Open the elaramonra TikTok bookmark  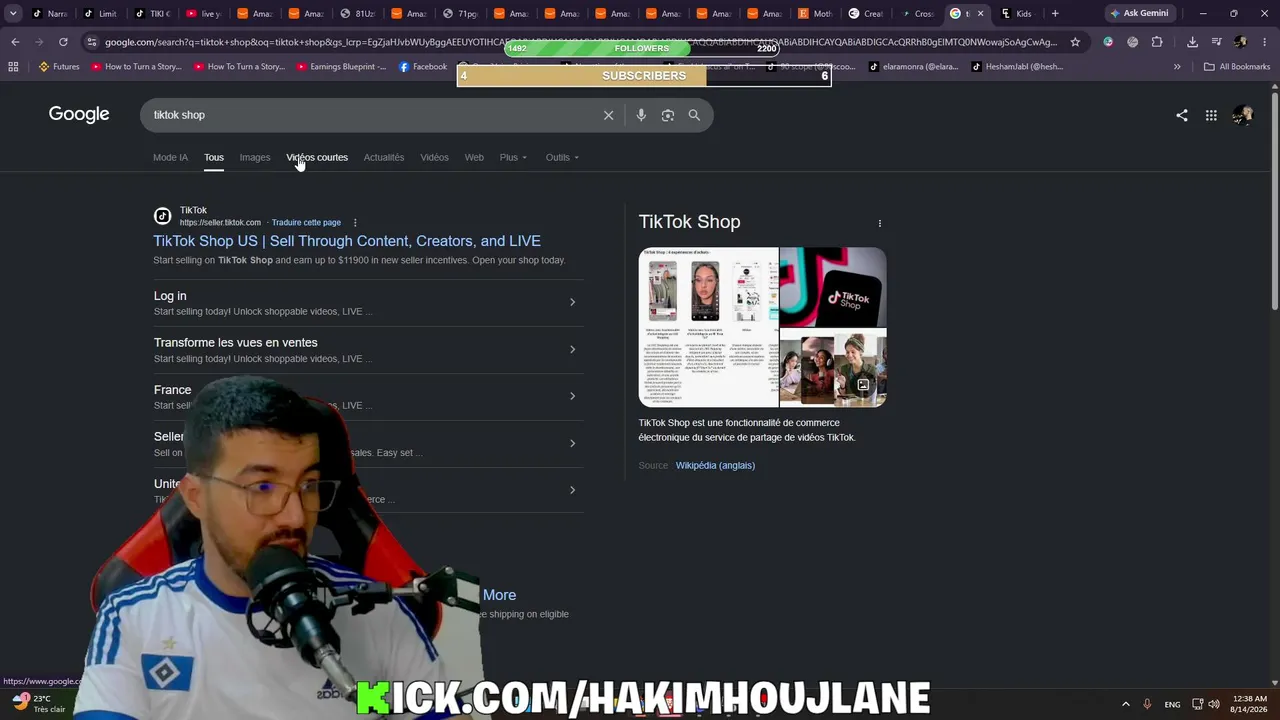914,67
